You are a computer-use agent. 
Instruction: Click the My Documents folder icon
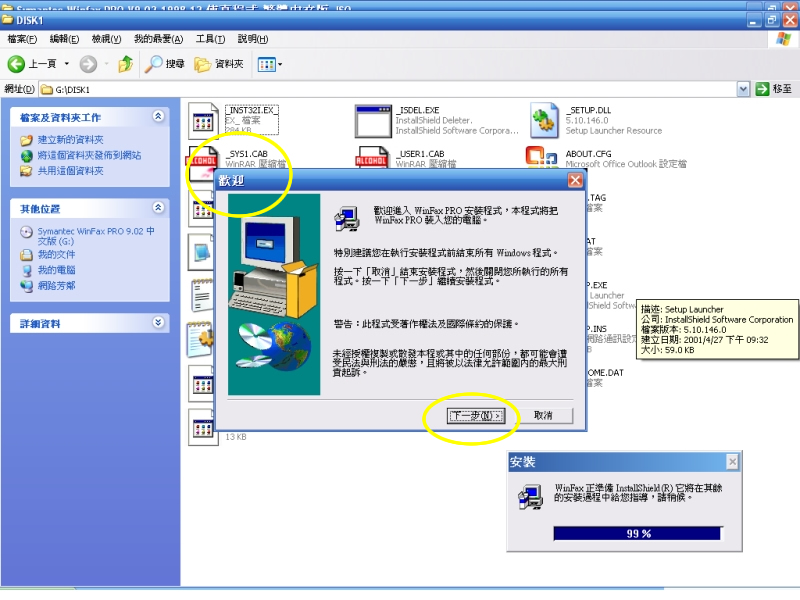click(27, 255)
